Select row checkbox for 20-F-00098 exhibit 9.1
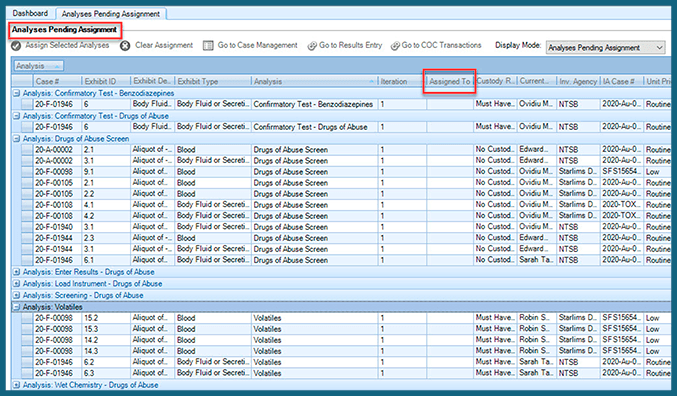677x396 pixels. pyautogui.click(x=27, y=172)
